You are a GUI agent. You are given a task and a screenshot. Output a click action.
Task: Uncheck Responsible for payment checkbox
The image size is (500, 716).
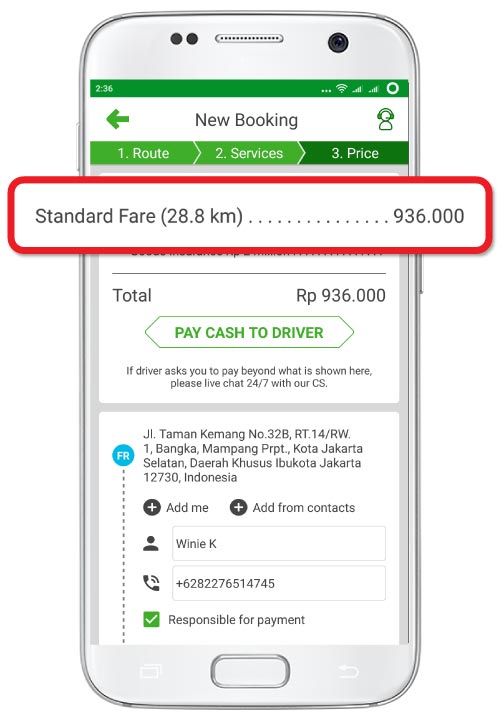tap(152, 620)
